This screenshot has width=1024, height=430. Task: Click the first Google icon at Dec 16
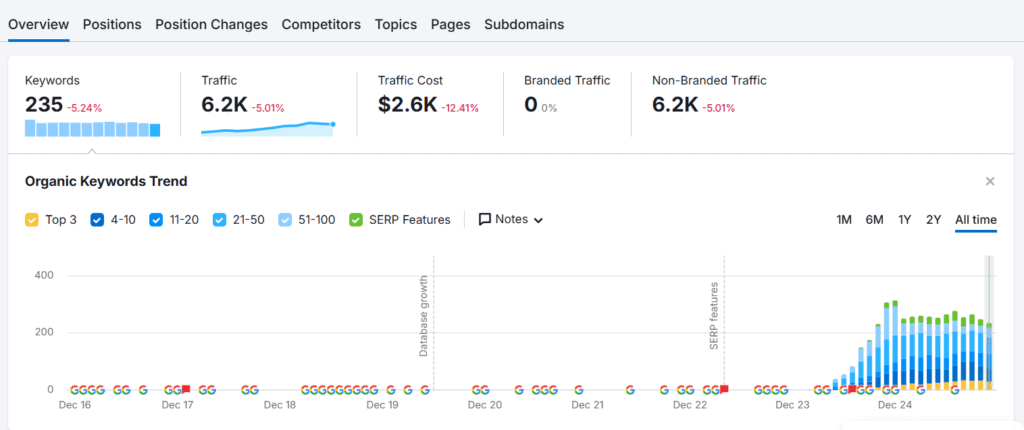point(75,390)
